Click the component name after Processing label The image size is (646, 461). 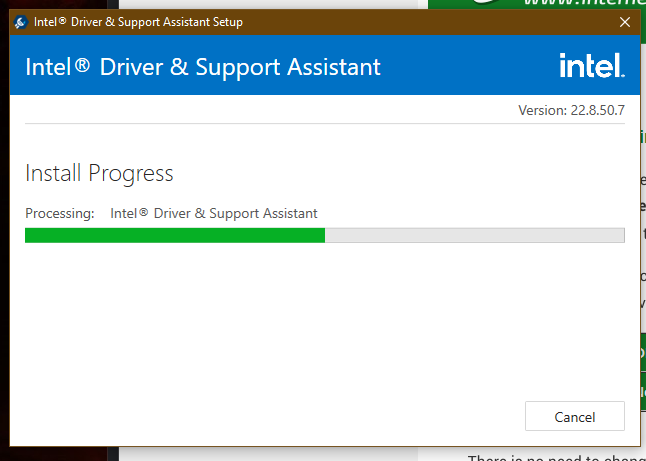214,213
